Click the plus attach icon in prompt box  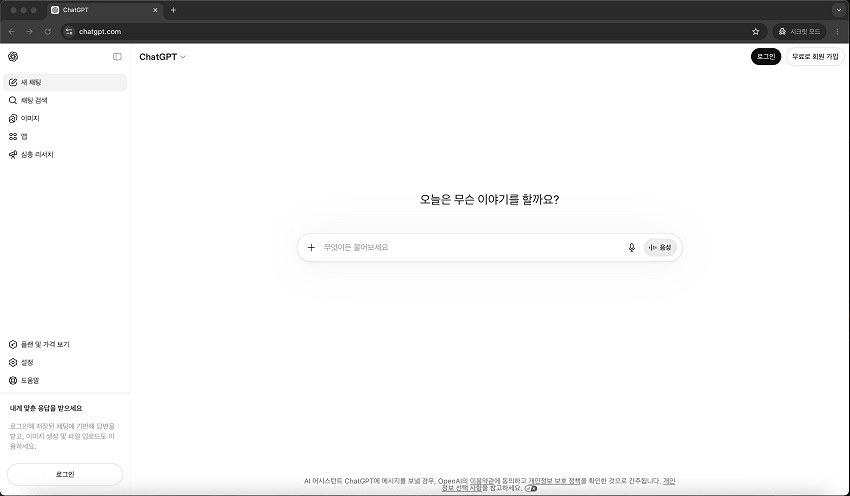(311, 247)
